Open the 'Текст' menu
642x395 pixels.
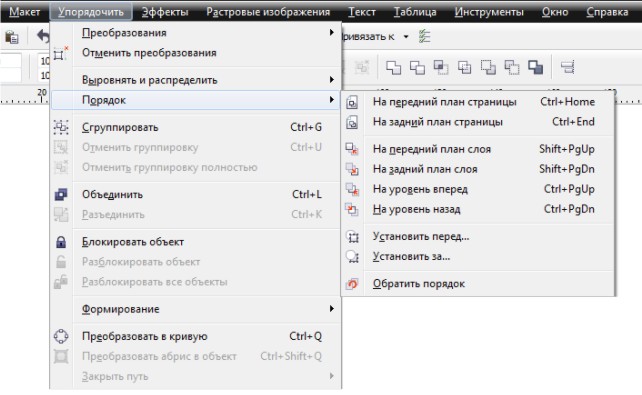click(362, 12)
